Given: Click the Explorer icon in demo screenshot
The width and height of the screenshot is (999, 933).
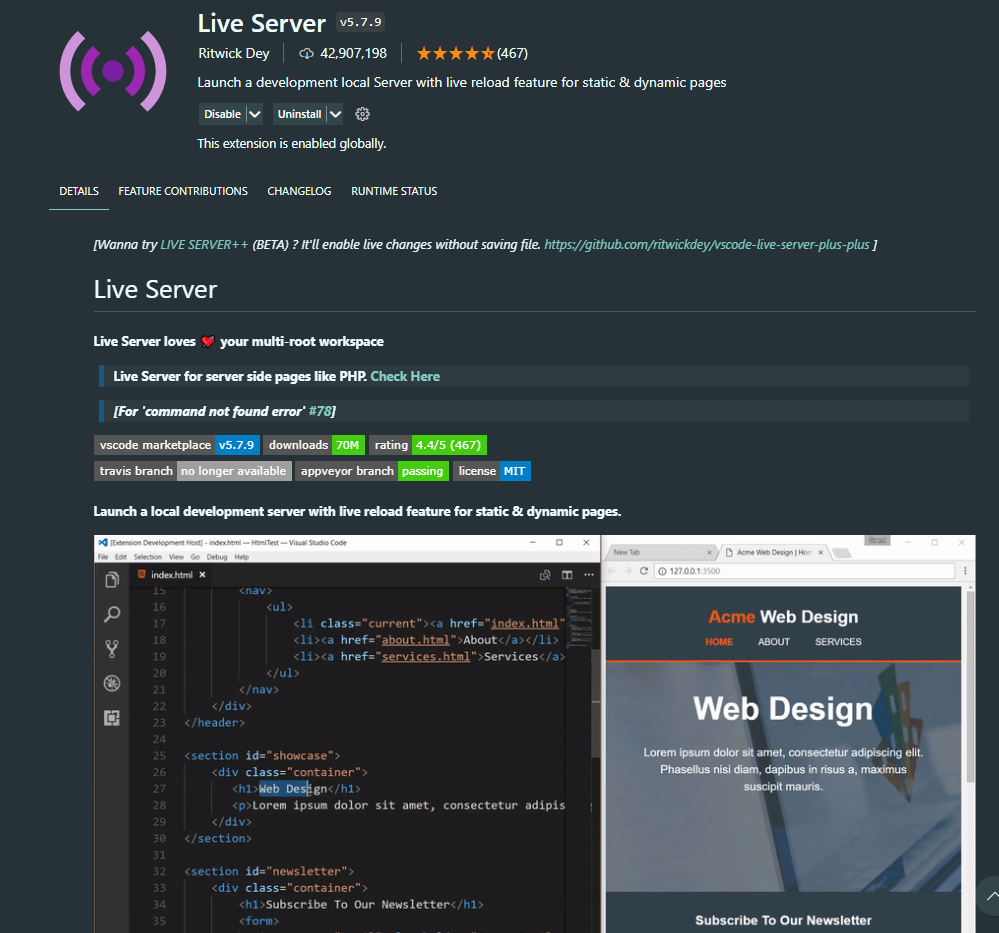Looking at the screenshot, I should click(112, 580).
